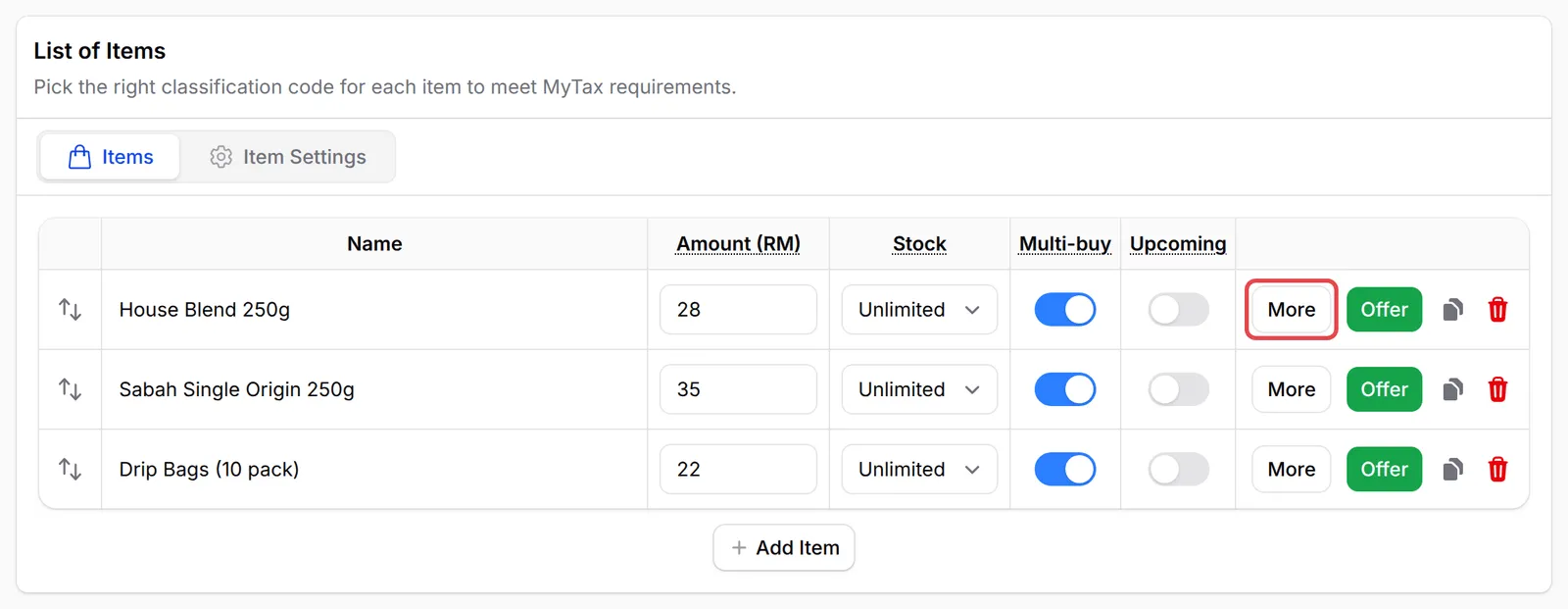Turn off Multi-buy for Drip Bags
1568x609 pixels.
pos(1065,469)
